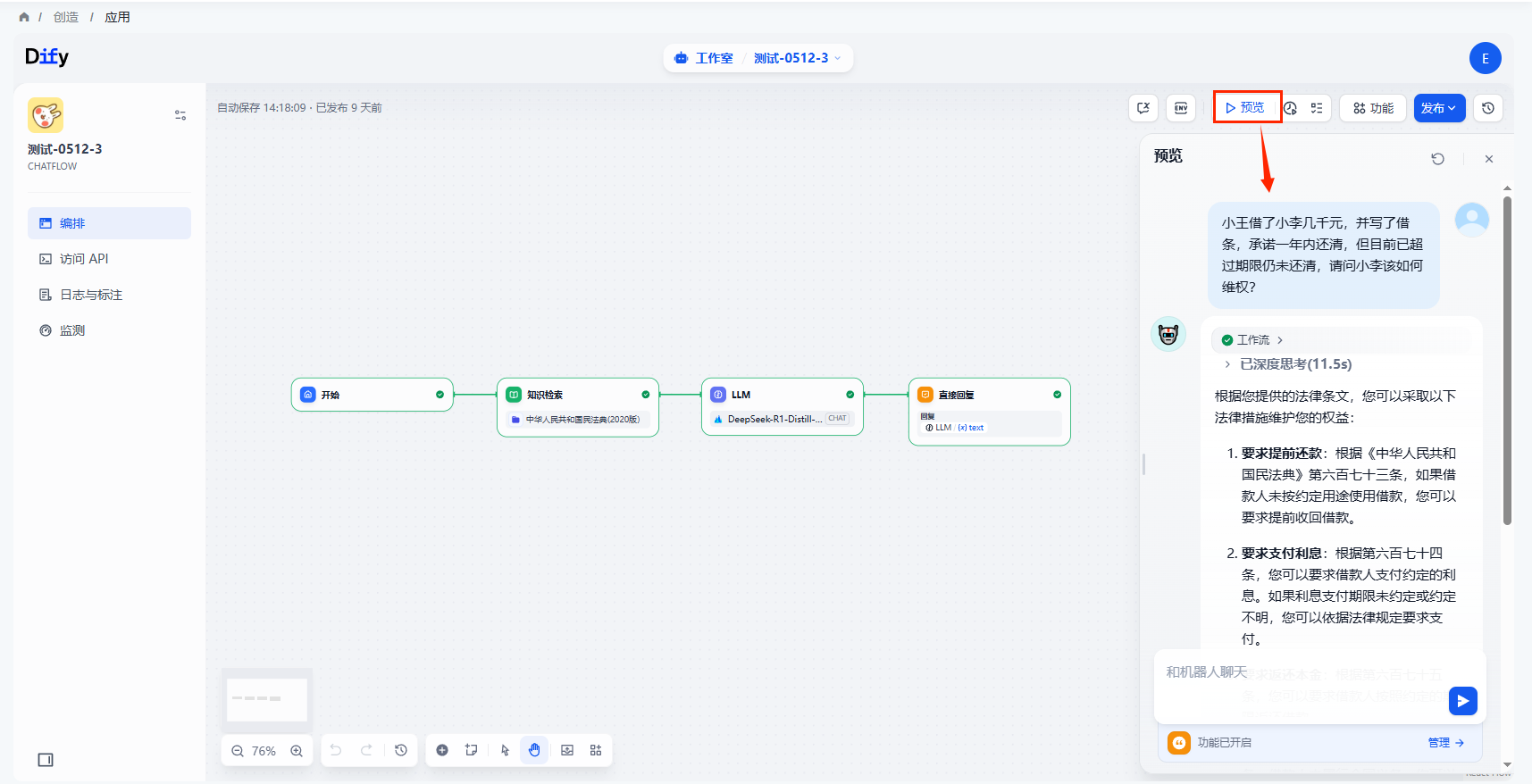Click the 功能已开启 orange feature icon
The height and width of the screenshot is (784, 1532).
(x=1179, y=742)
